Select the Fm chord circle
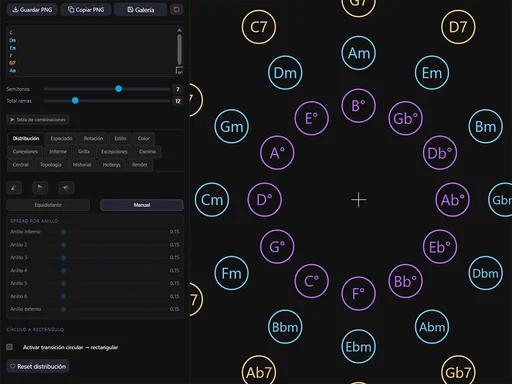 tap(231, 273)
